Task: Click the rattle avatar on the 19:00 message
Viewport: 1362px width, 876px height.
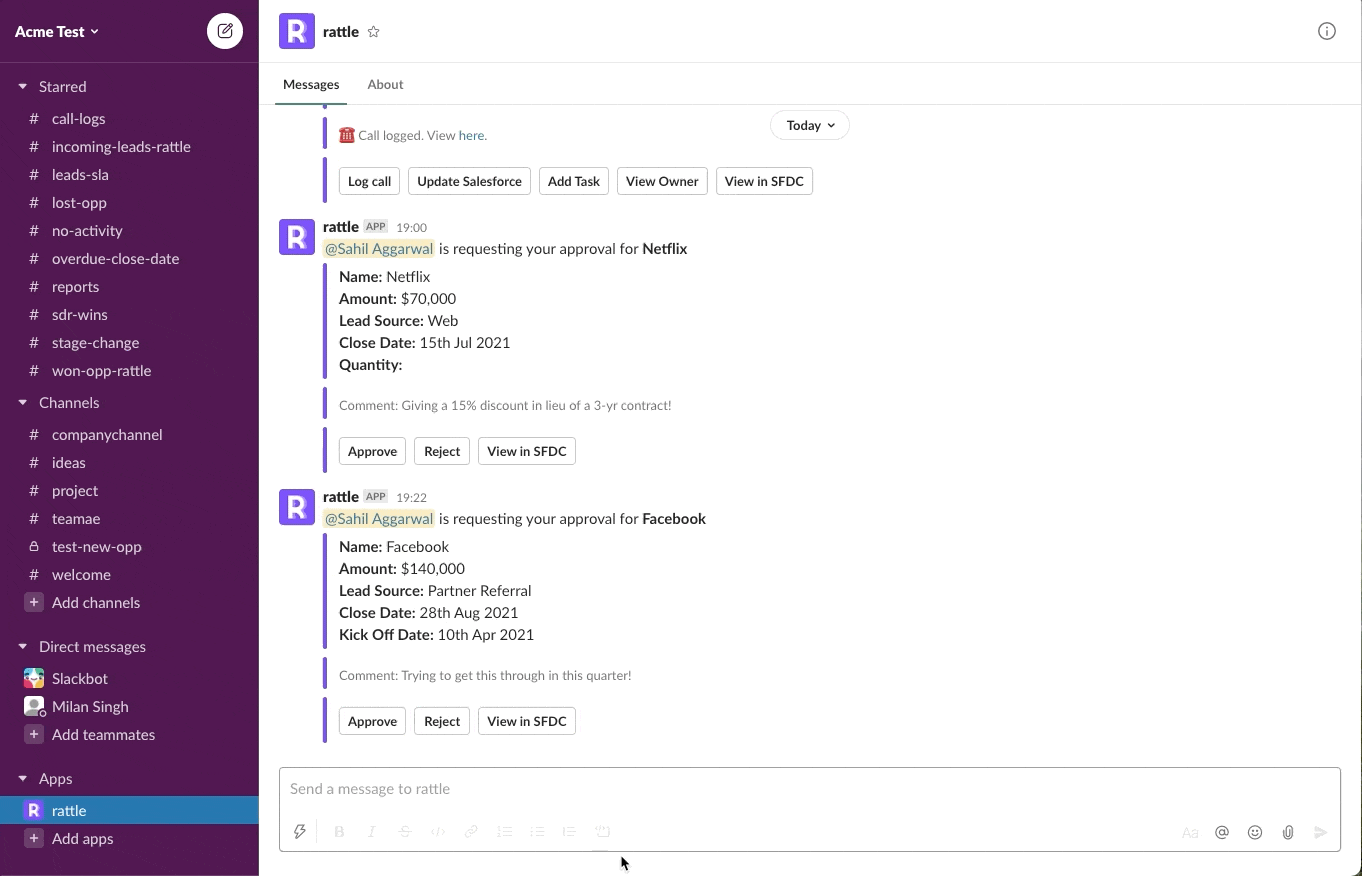Action: [297, 237]
